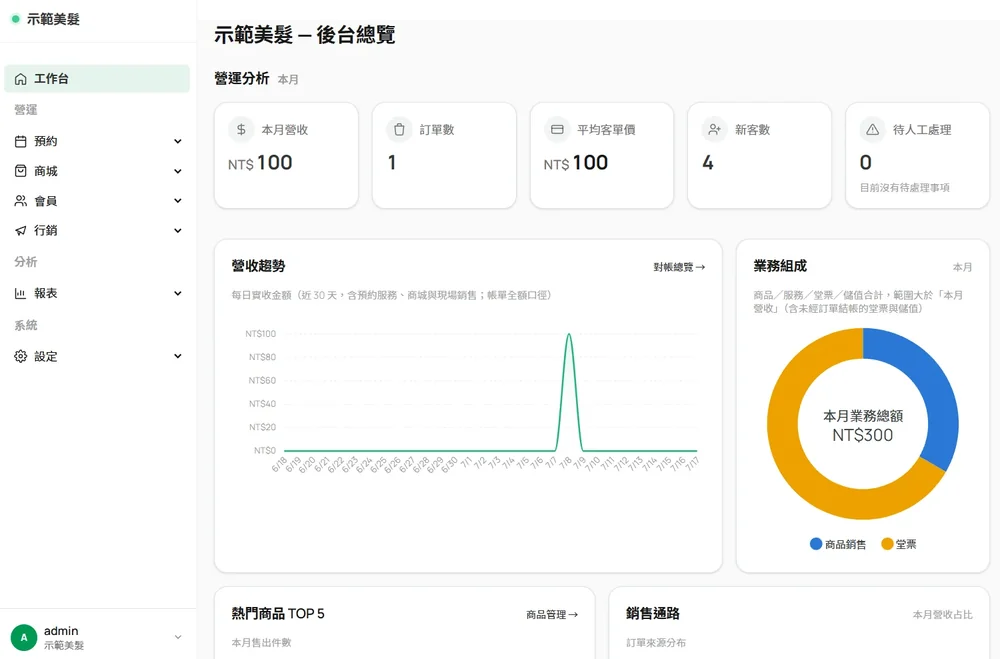Expand the 設定 menu chevron
Screen dimensions: 1000x659
pyautogui.click(x=178, y=356)
